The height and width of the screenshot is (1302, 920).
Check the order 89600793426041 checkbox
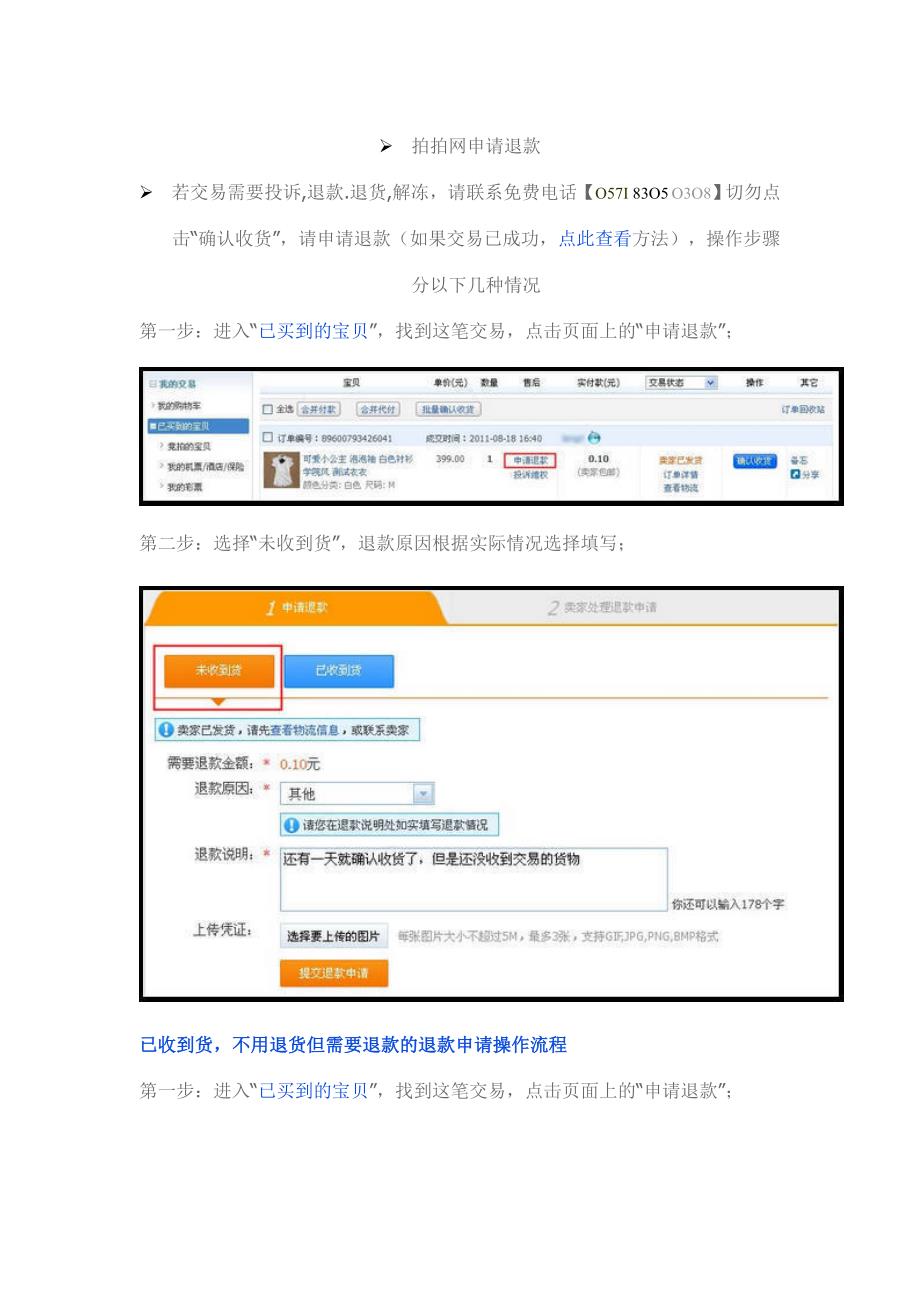pyautogui.click(x=267, y=438)
